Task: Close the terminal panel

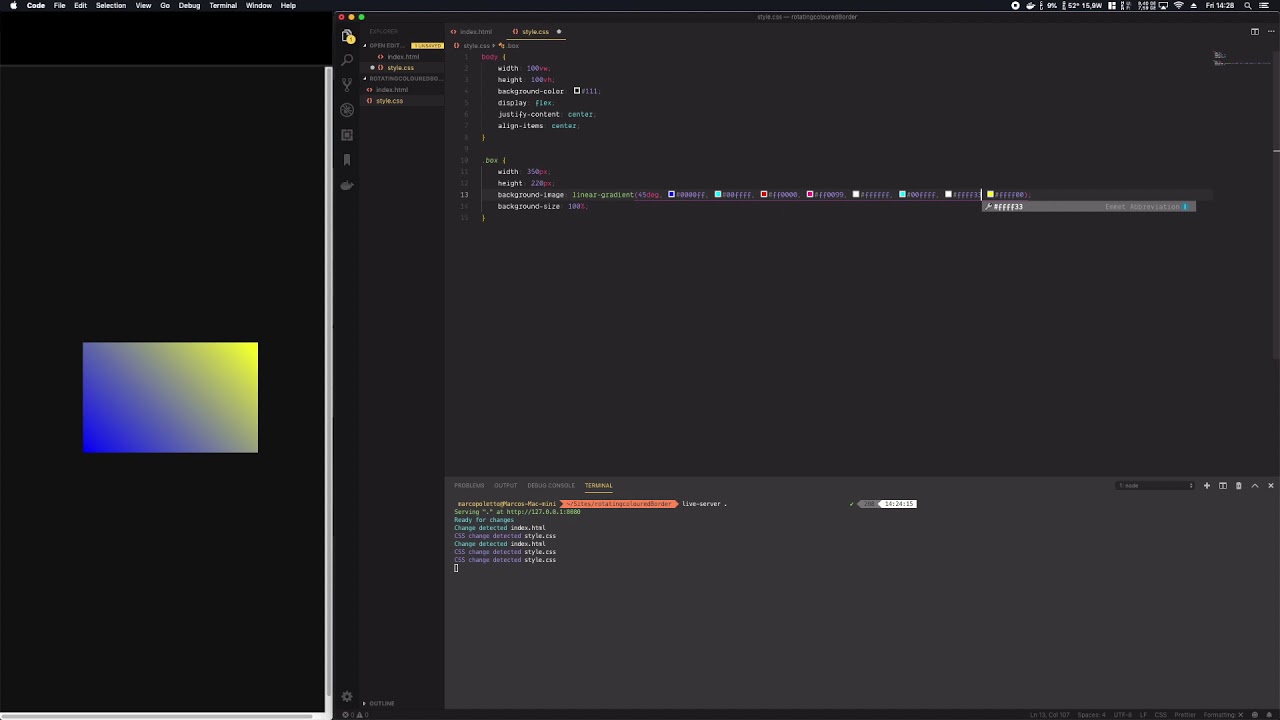Action: (1271, 486)
